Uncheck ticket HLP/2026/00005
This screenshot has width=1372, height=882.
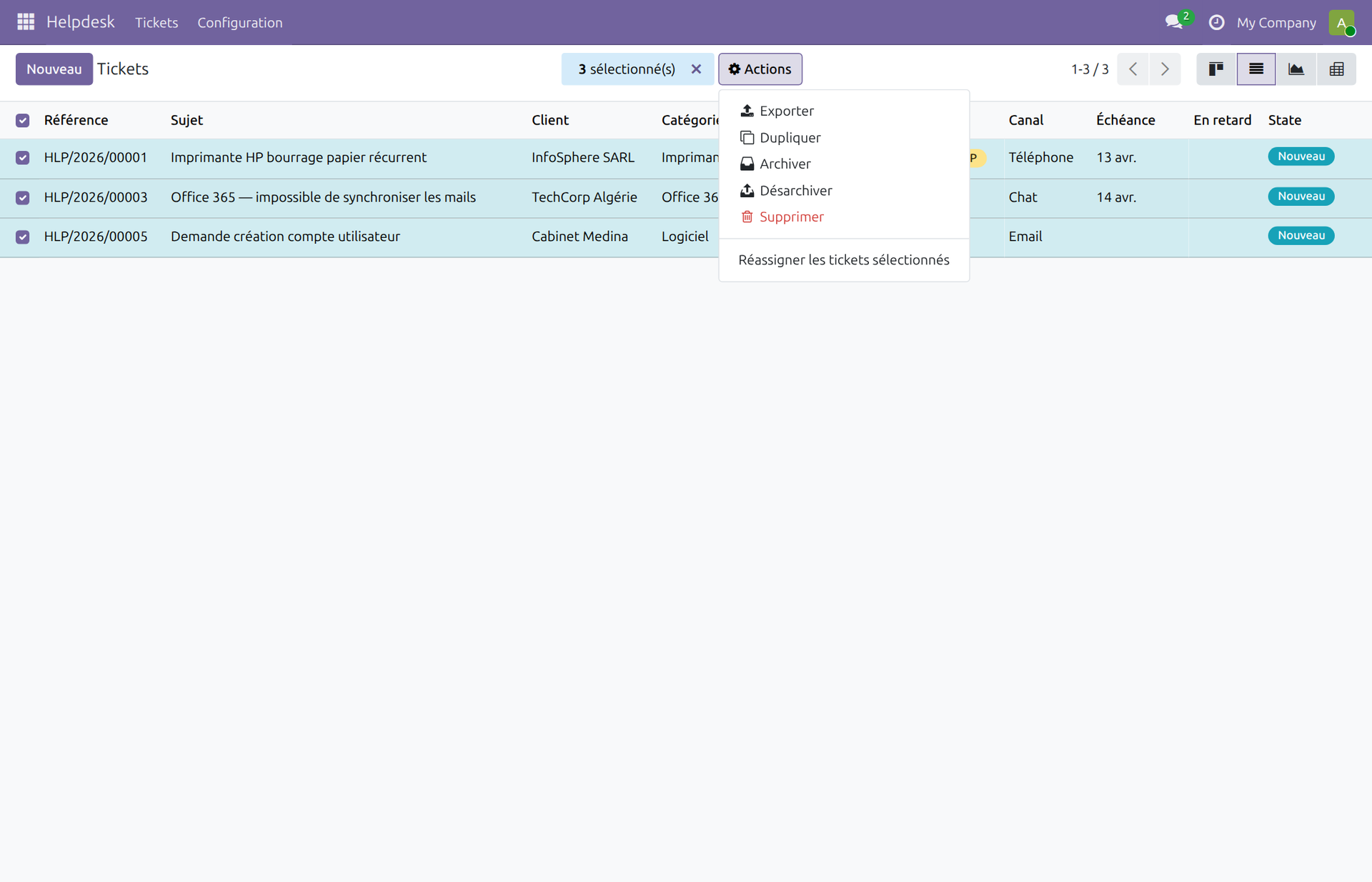[22, 237]
